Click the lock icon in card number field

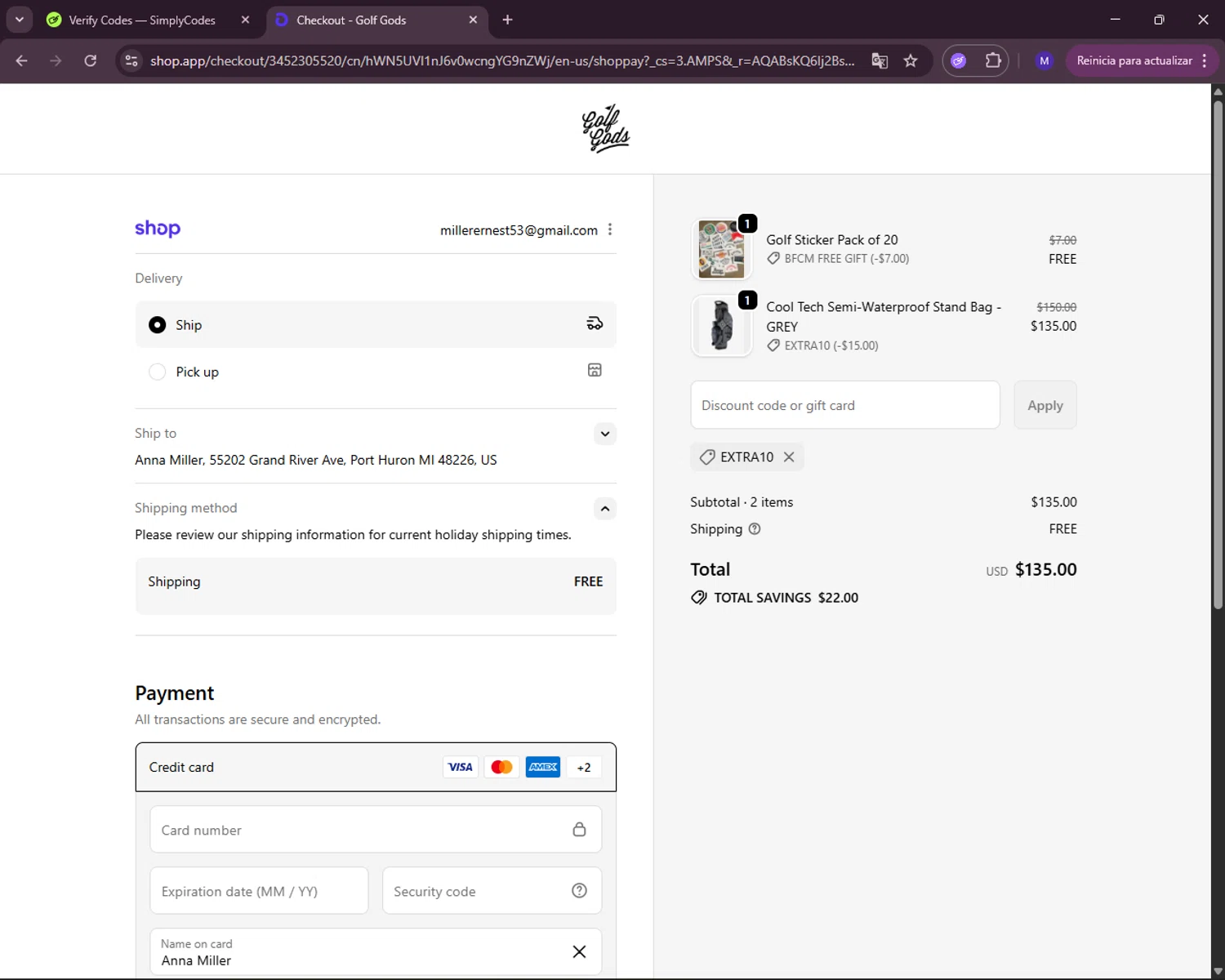coord(579,830)
